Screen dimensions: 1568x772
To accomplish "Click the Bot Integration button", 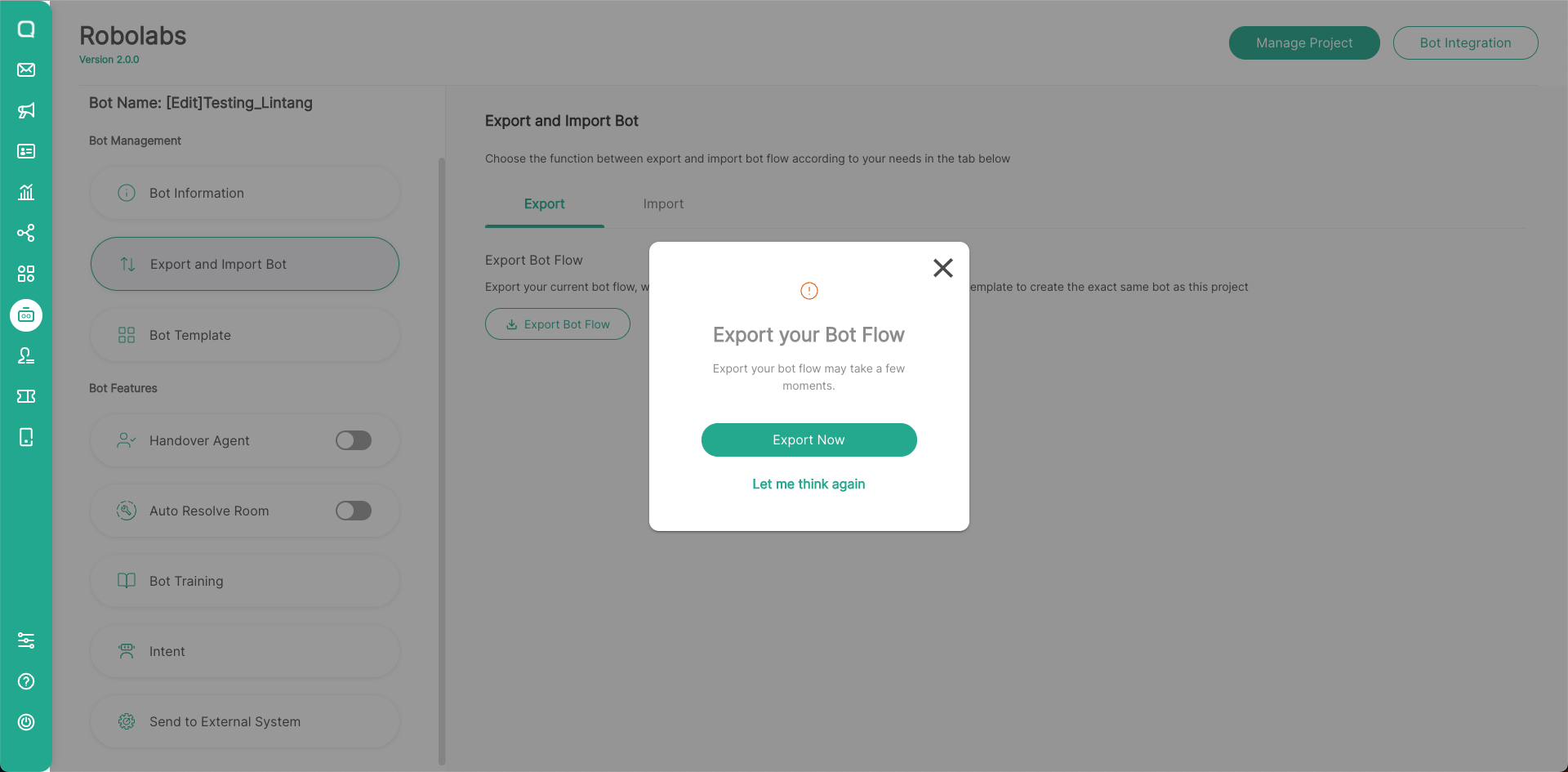I will pyautogui.click(x=1465, y=42).
